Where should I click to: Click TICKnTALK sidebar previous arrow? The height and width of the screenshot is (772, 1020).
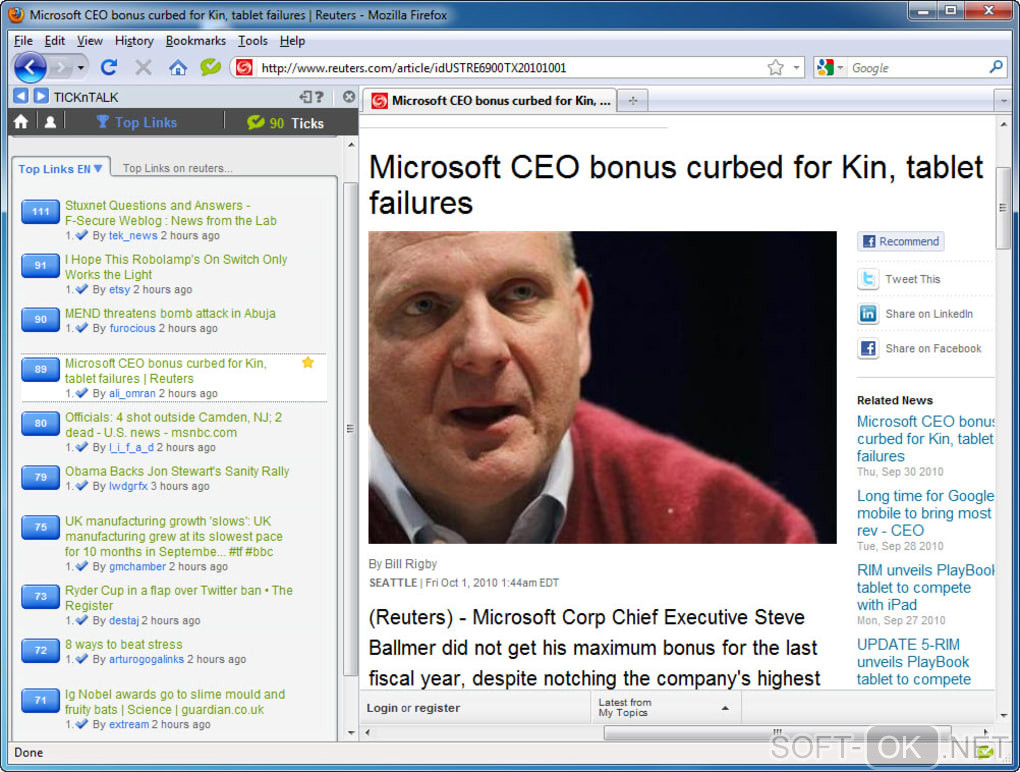[21, 96]
